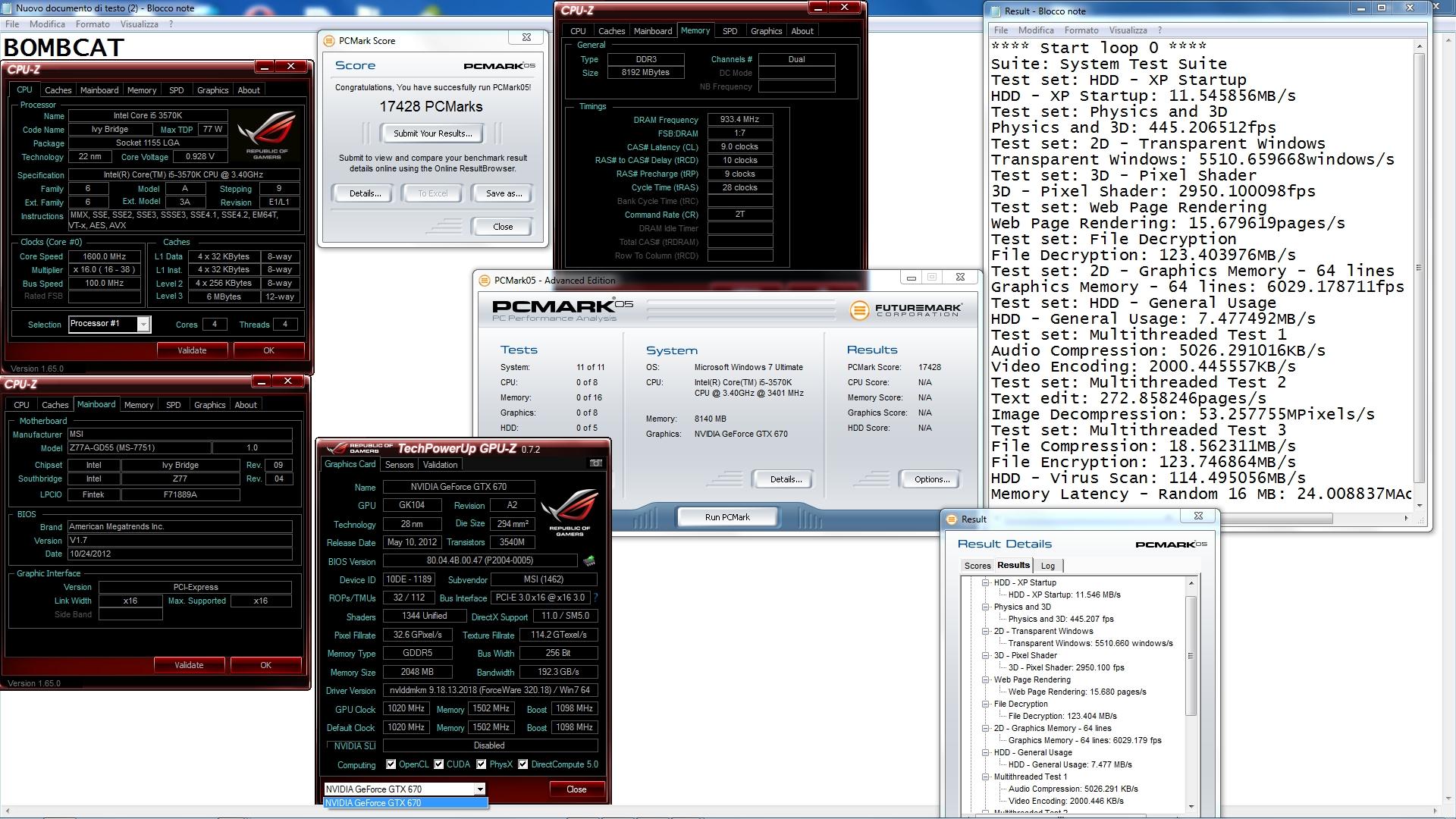Toggle the DirectCompute 5.0 checkbox
Screen dimensions: 1456x819
point(522,764)
